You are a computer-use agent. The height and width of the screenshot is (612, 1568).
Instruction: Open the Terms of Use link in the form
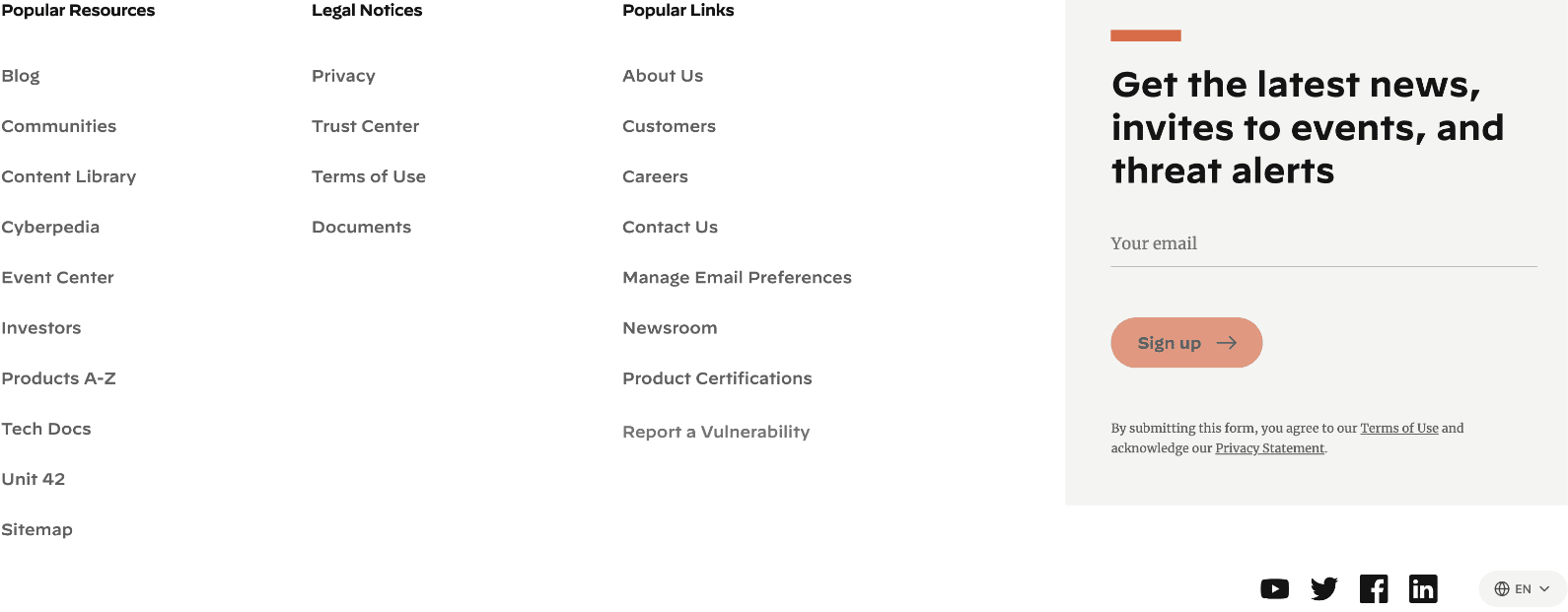pos(1399,428)
